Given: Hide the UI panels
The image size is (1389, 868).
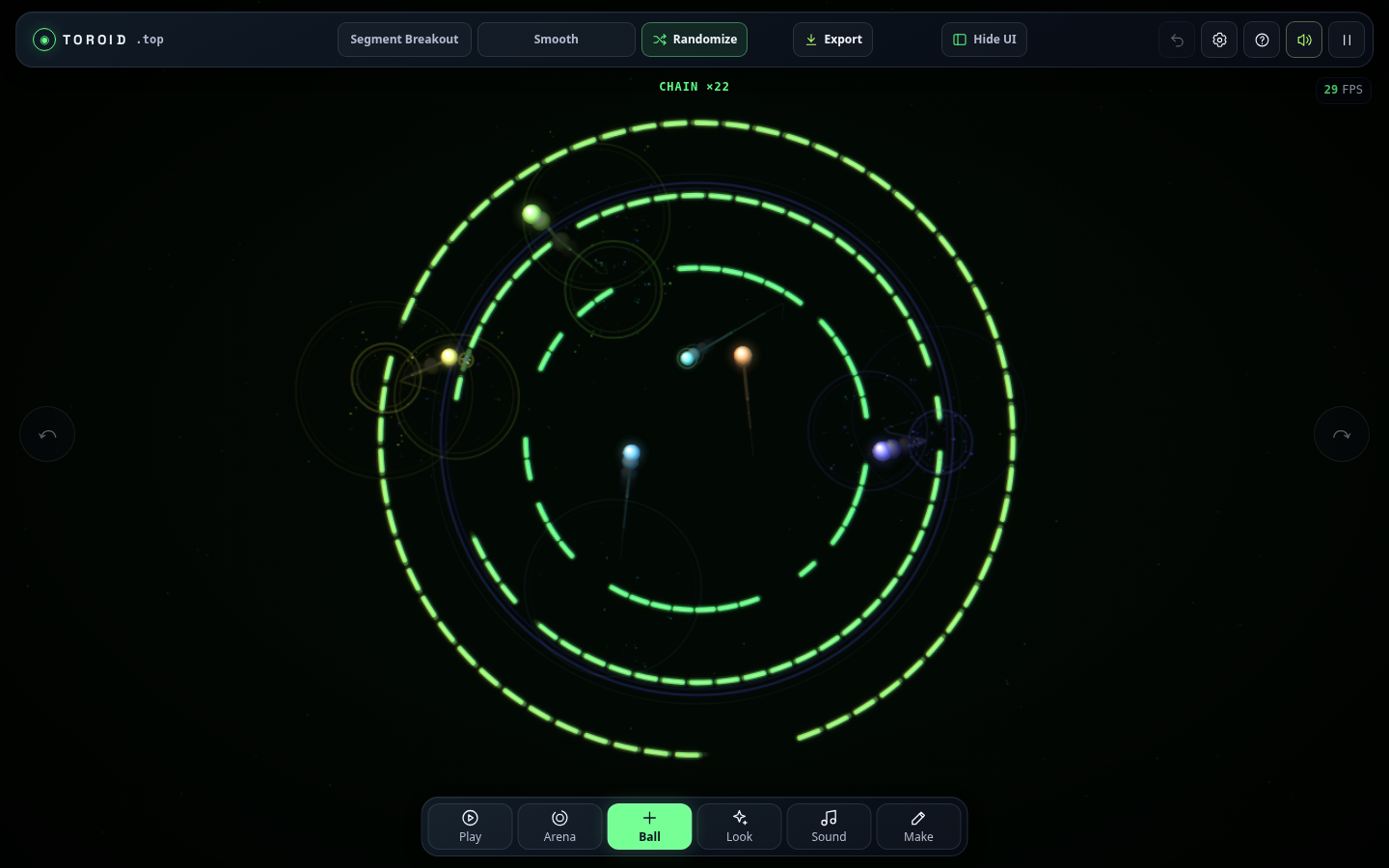Looking at the screenshot, I should (984, 40).
